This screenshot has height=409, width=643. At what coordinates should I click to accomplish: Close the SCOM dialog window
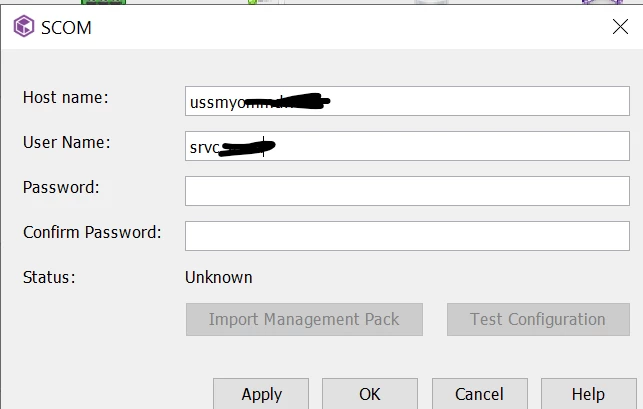[x=619, y=27]
